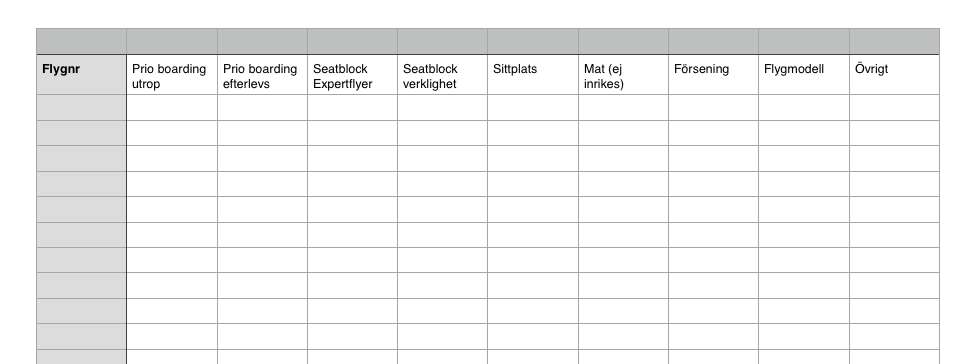Select the Seatblock verklighet header cell
The height and width of the screenshot is (364, 970).
coord(442,75)
